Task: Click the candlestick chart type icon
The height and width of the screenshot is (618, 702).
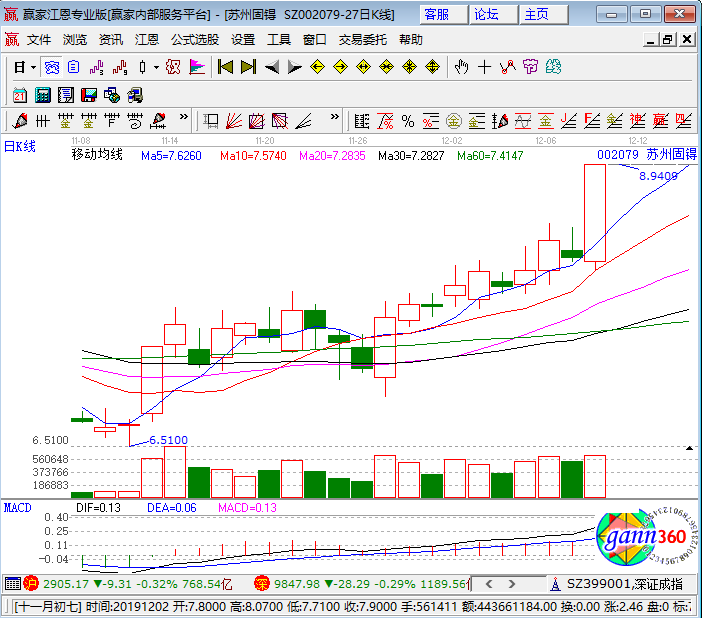Action: 142,68
